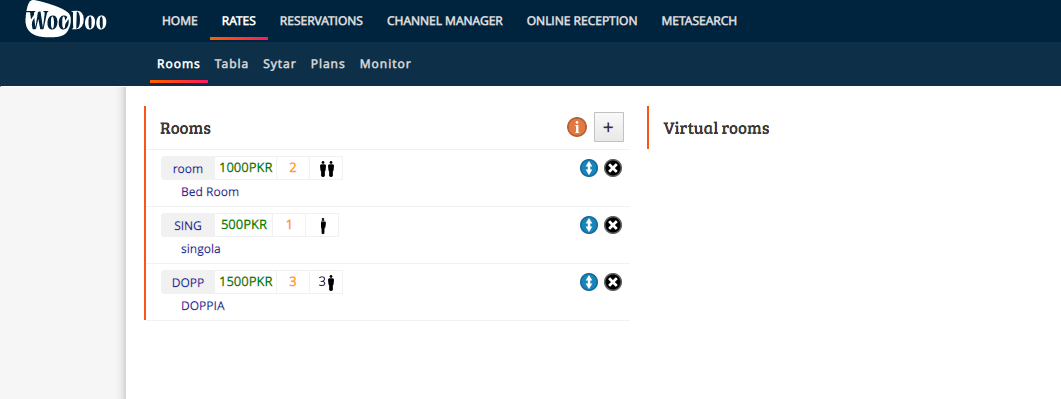Screen dimensions: 1061x399
Task: Open the Bed Room link
Action: pos(210,192)
